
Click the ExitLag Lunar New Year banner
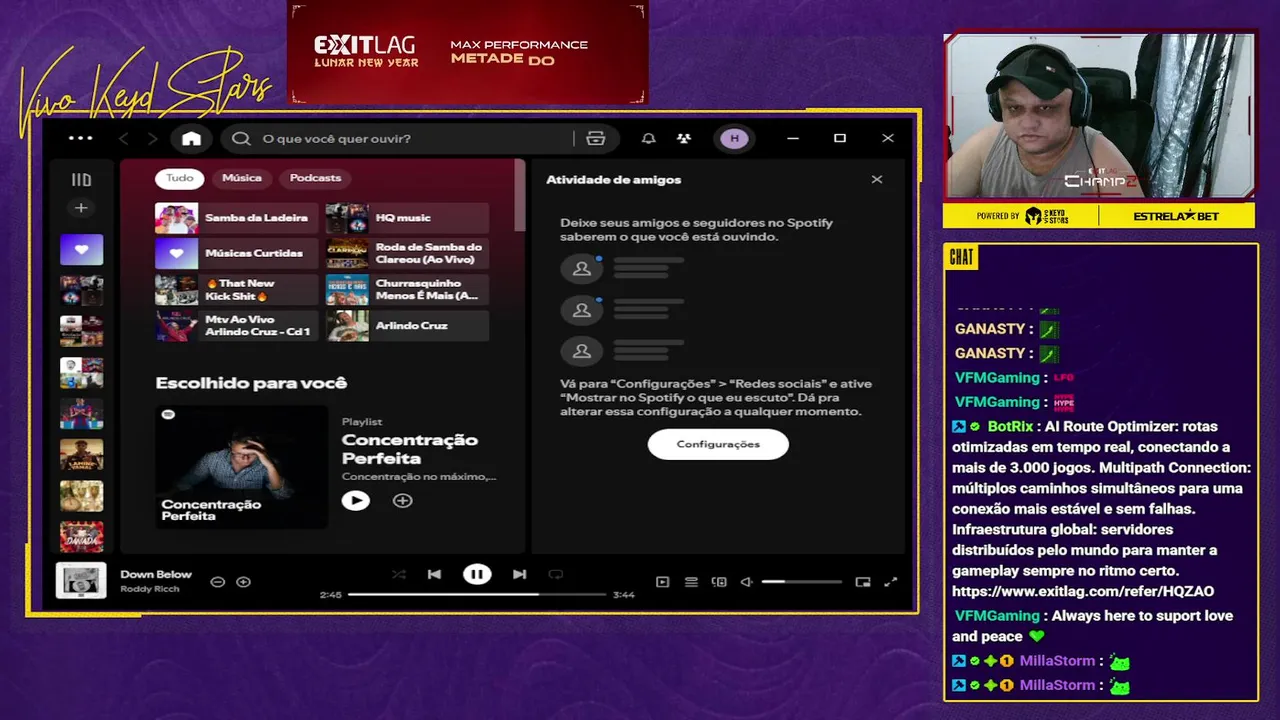pyautogui.click(x=468, y=52)
